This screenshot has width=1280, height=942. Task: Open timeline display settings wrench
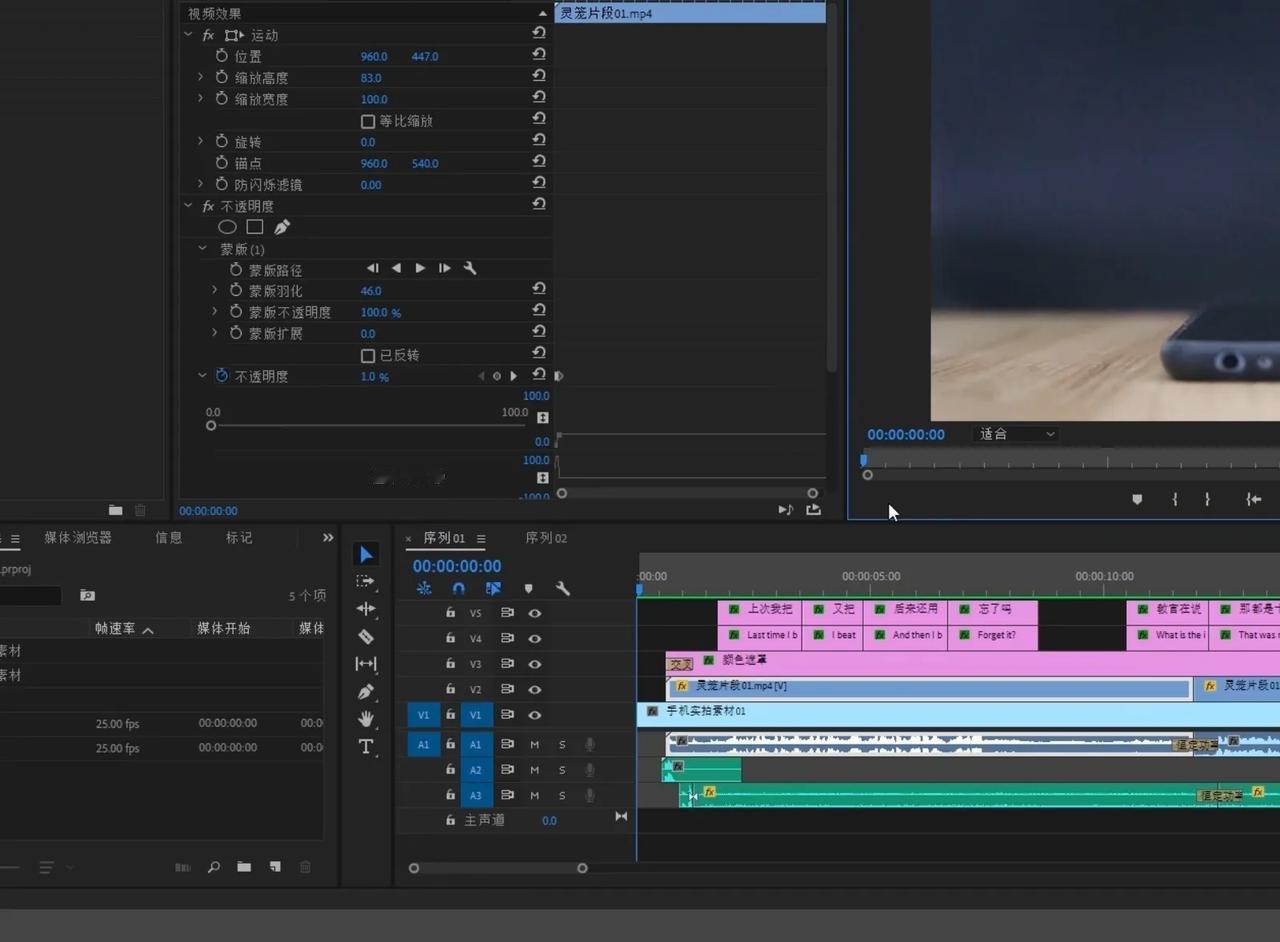click(x=563, y=589)
